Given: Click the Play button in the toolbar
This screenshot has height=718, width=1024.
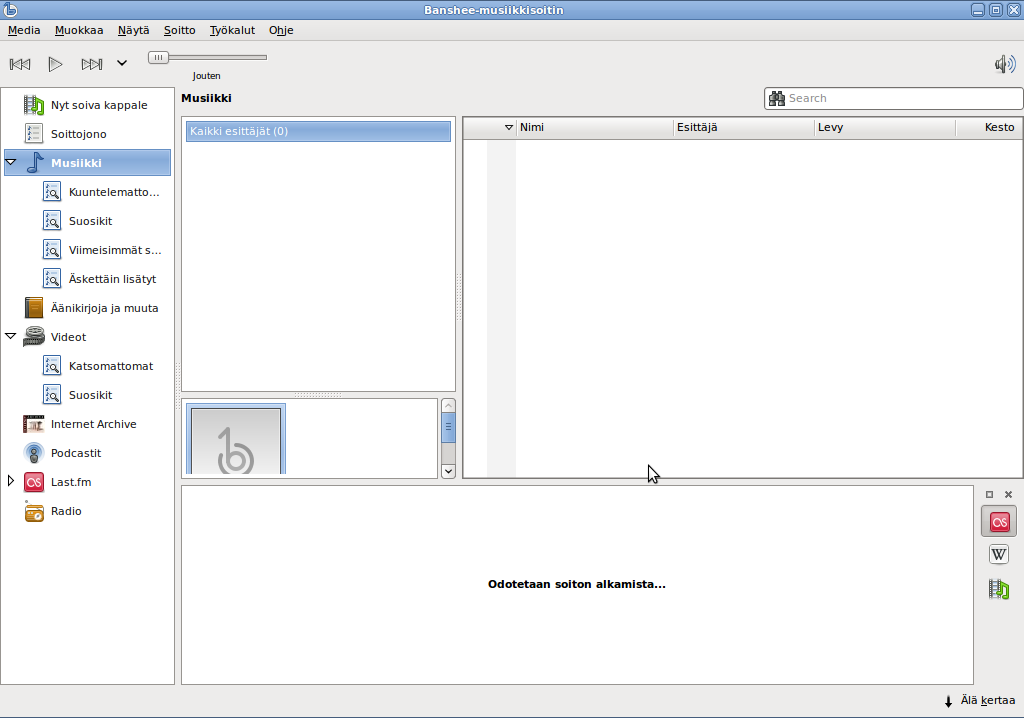Looking at the screenshot, I should [55, 64].
